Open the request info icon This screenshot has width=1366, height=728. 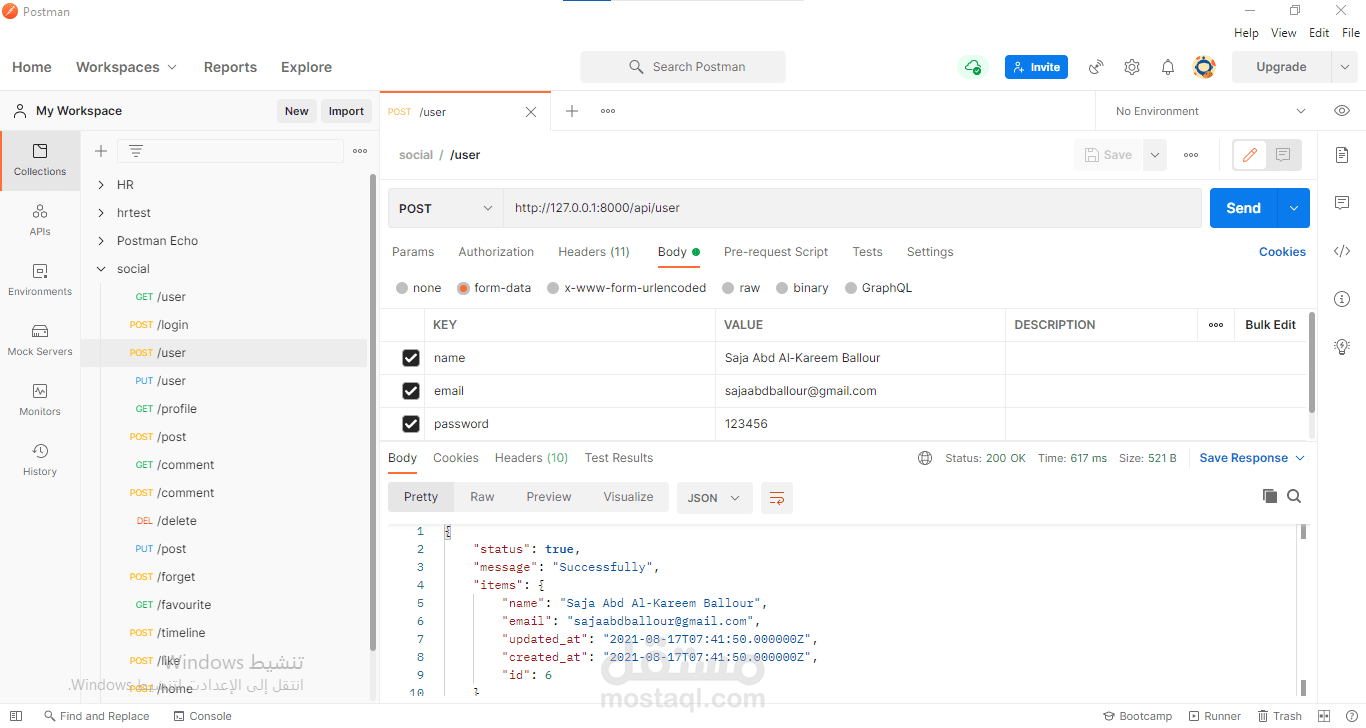pyautogui.click(x=1342, y=299)
